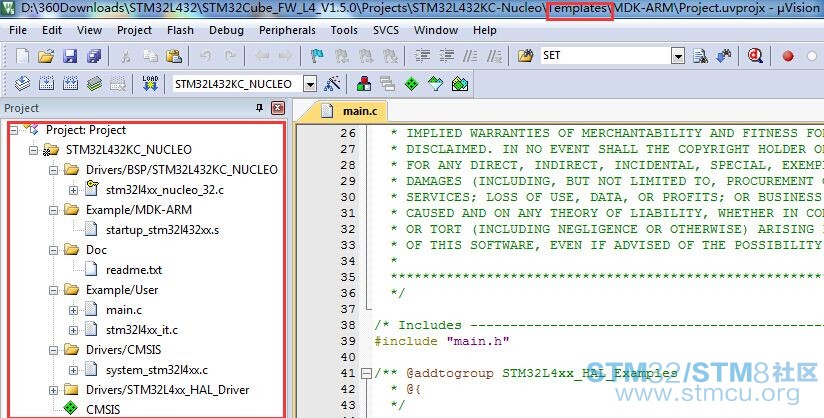Download to flash with the LOAD icon
The image size is (824, 418).
point(150,84)
